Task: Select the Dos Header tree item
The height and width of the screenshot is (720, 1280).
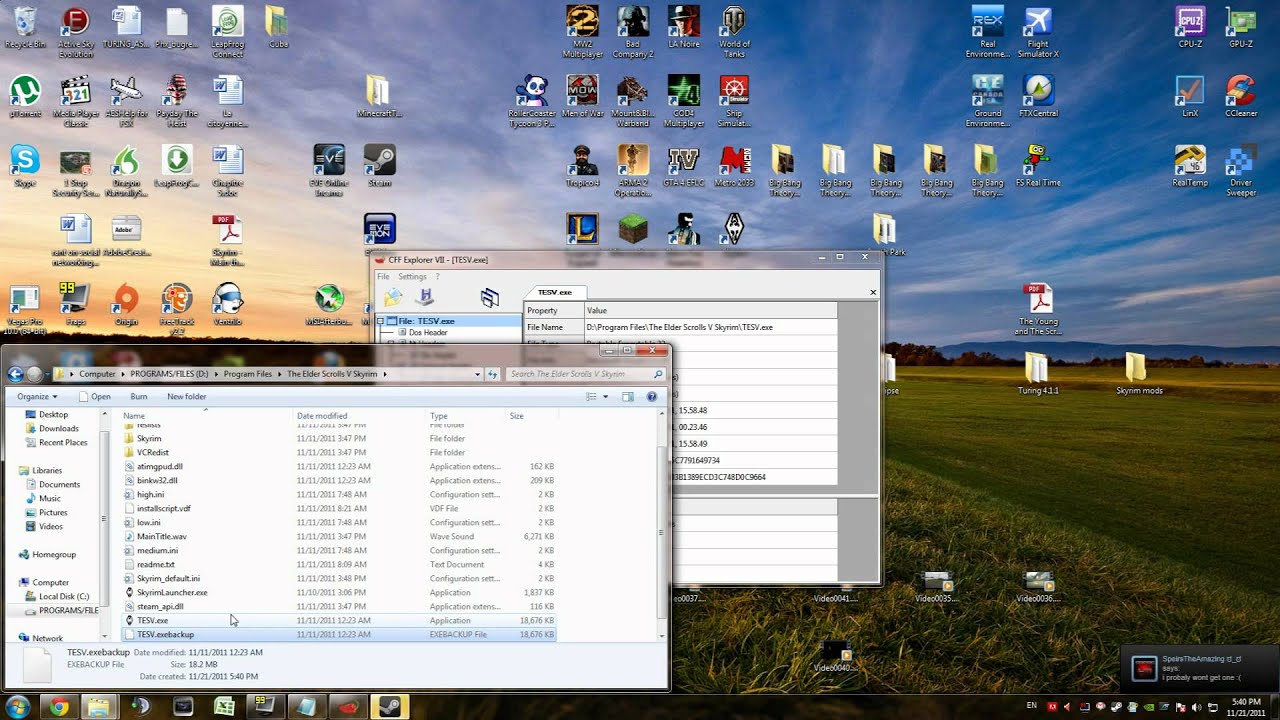Action: (x=427, y=332)
